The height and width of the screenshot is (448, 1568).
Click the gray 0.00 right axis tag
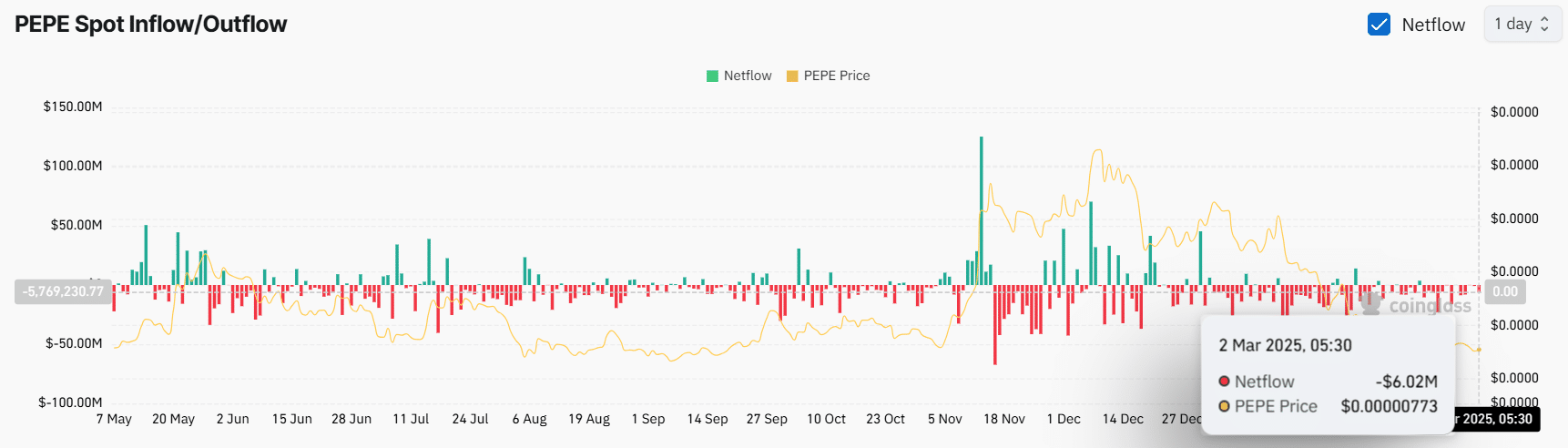(x=1504, y=291)
